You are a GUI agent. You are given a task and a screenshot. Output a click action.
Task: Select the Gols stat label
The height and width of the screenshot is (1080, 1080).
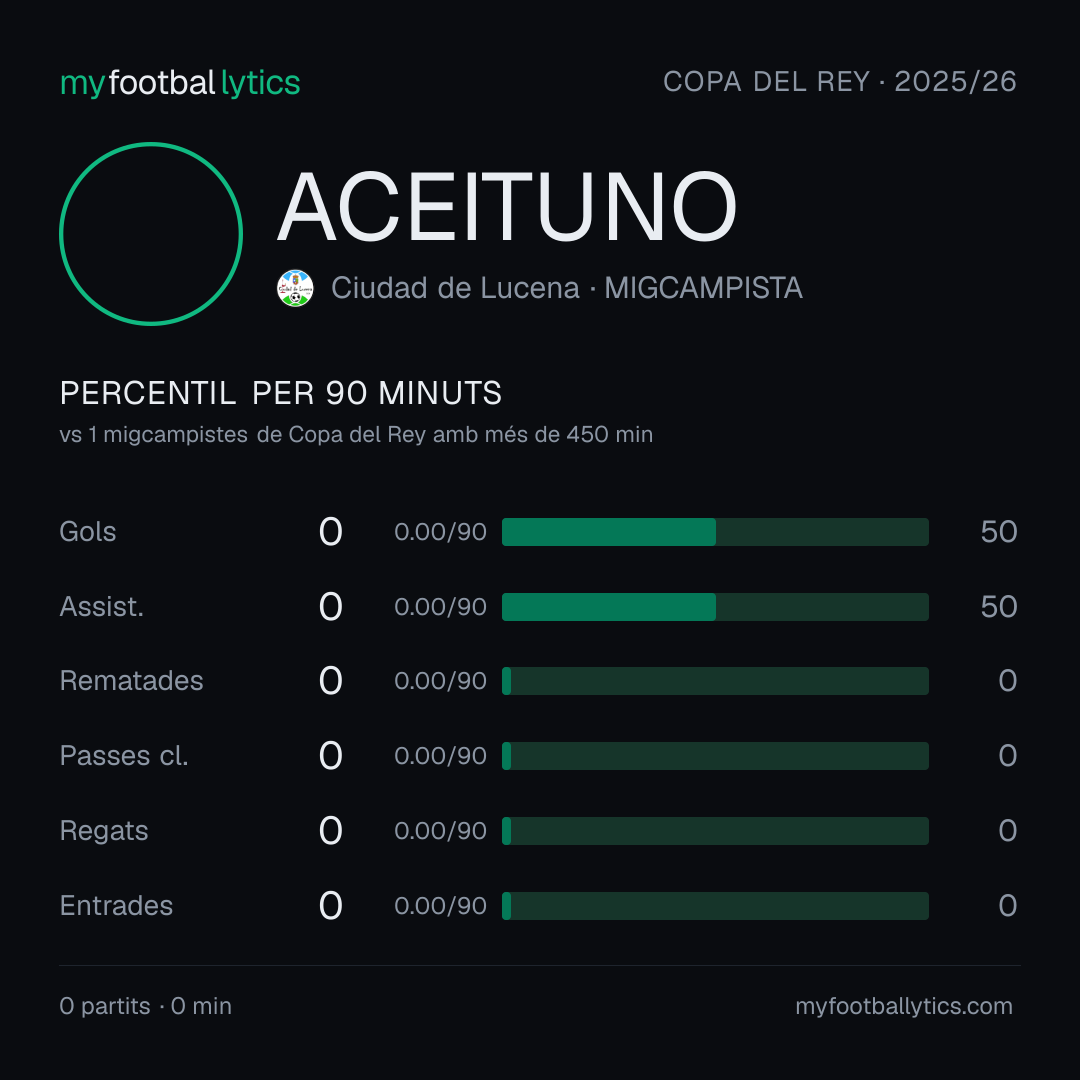[x=87, y=532]
